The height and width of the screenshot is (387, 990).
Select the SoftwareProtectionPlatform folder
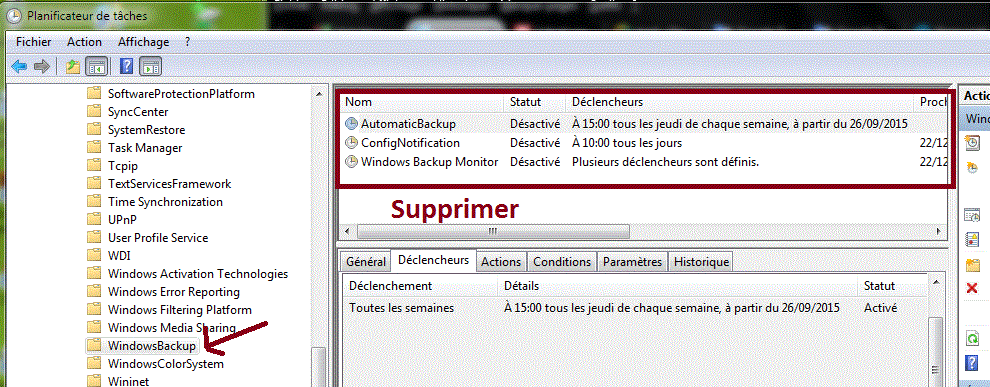point(181,94)
